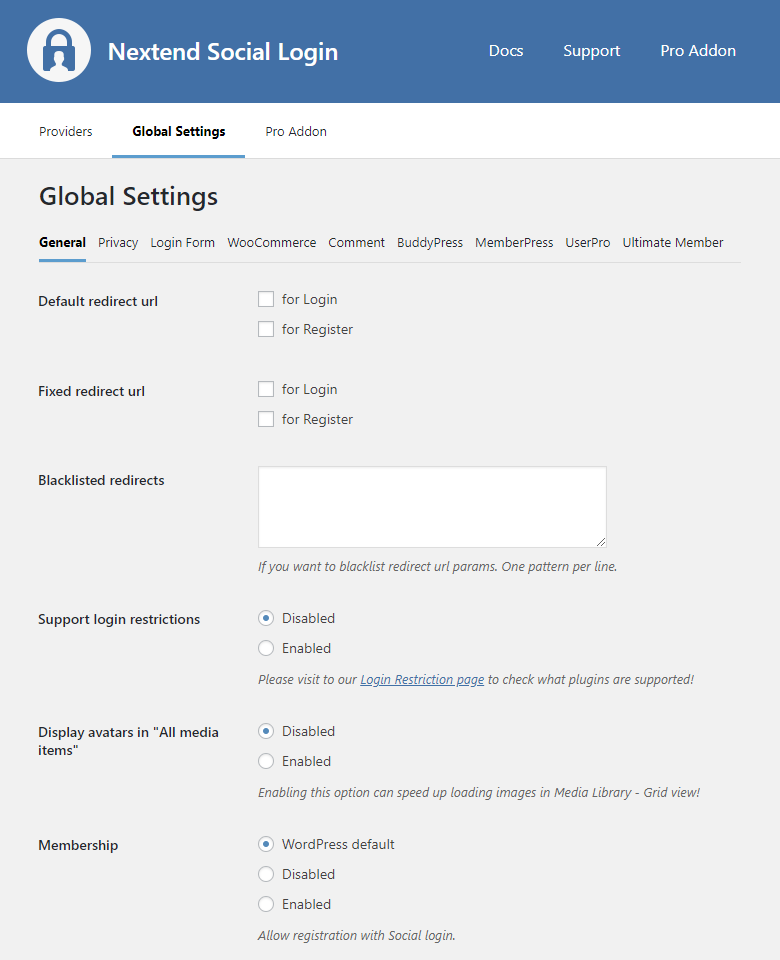Enable Fixed redirect url for Register

266,419
